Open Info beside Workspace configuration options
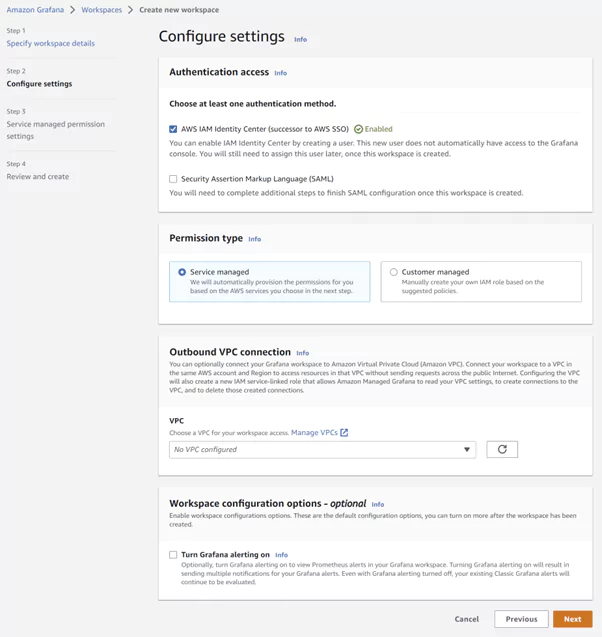The image size is (602, 637). click(x=377, y=504)
